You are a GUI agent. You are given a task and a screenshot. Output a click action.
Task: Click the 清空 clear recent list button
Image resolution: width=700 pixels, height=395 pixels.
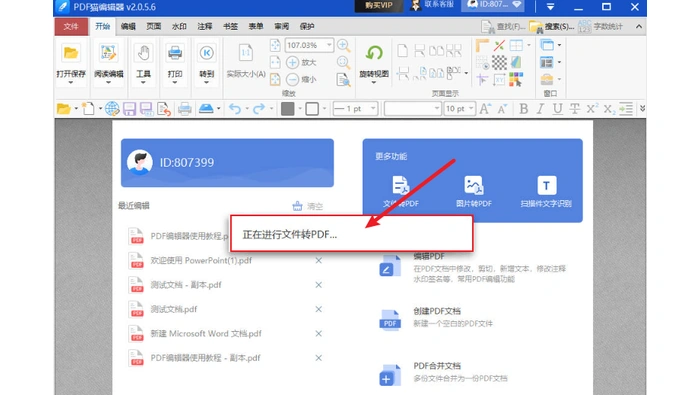point(308,206)
